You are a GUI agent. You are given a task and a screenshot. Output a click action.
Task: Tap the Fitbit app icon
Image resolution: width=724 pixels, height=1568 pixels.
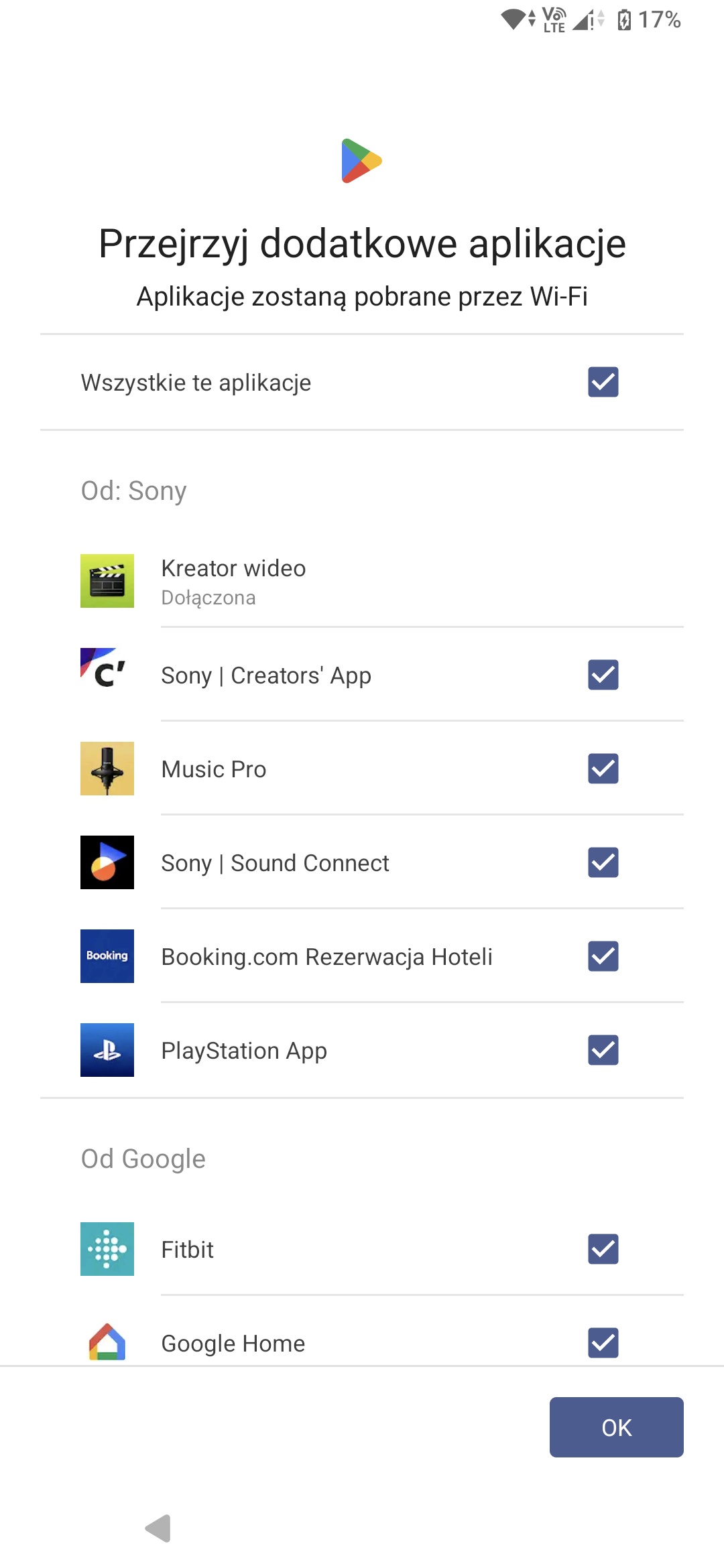[107, 1249]
